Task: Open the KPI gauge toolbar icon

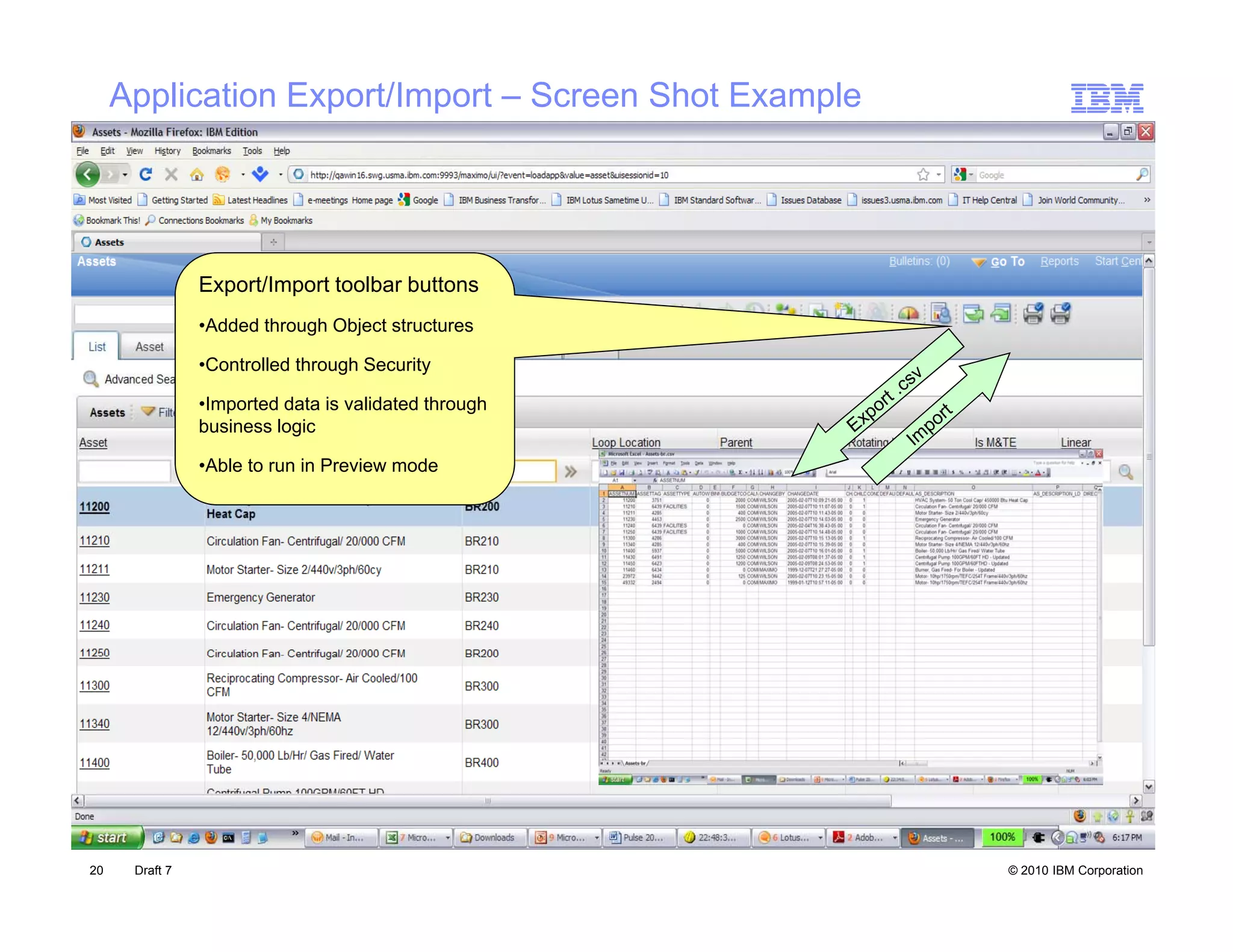Action: pyautogui.click(x=908, y=313)
